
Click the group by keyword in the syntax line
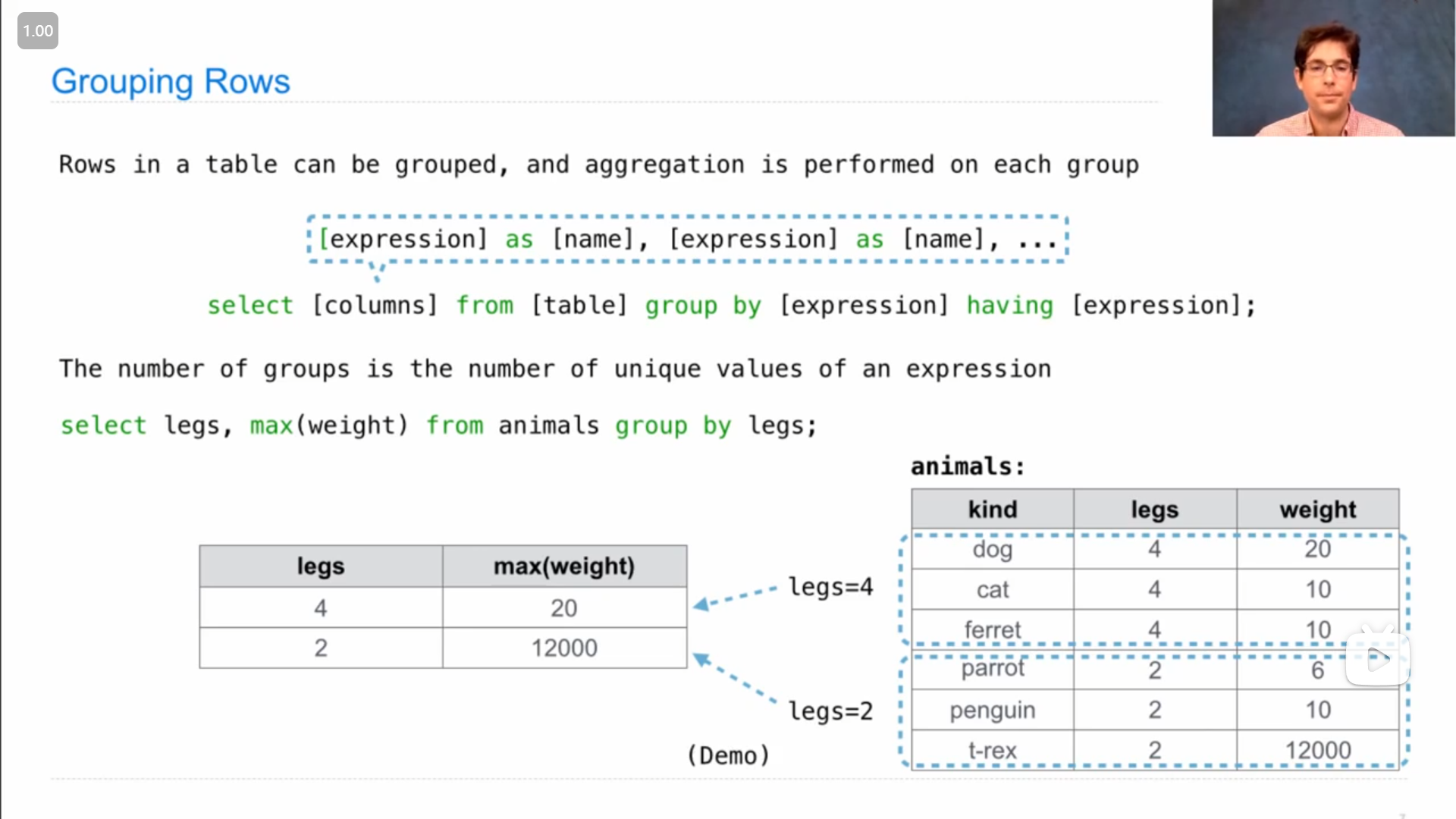[702, 306]
